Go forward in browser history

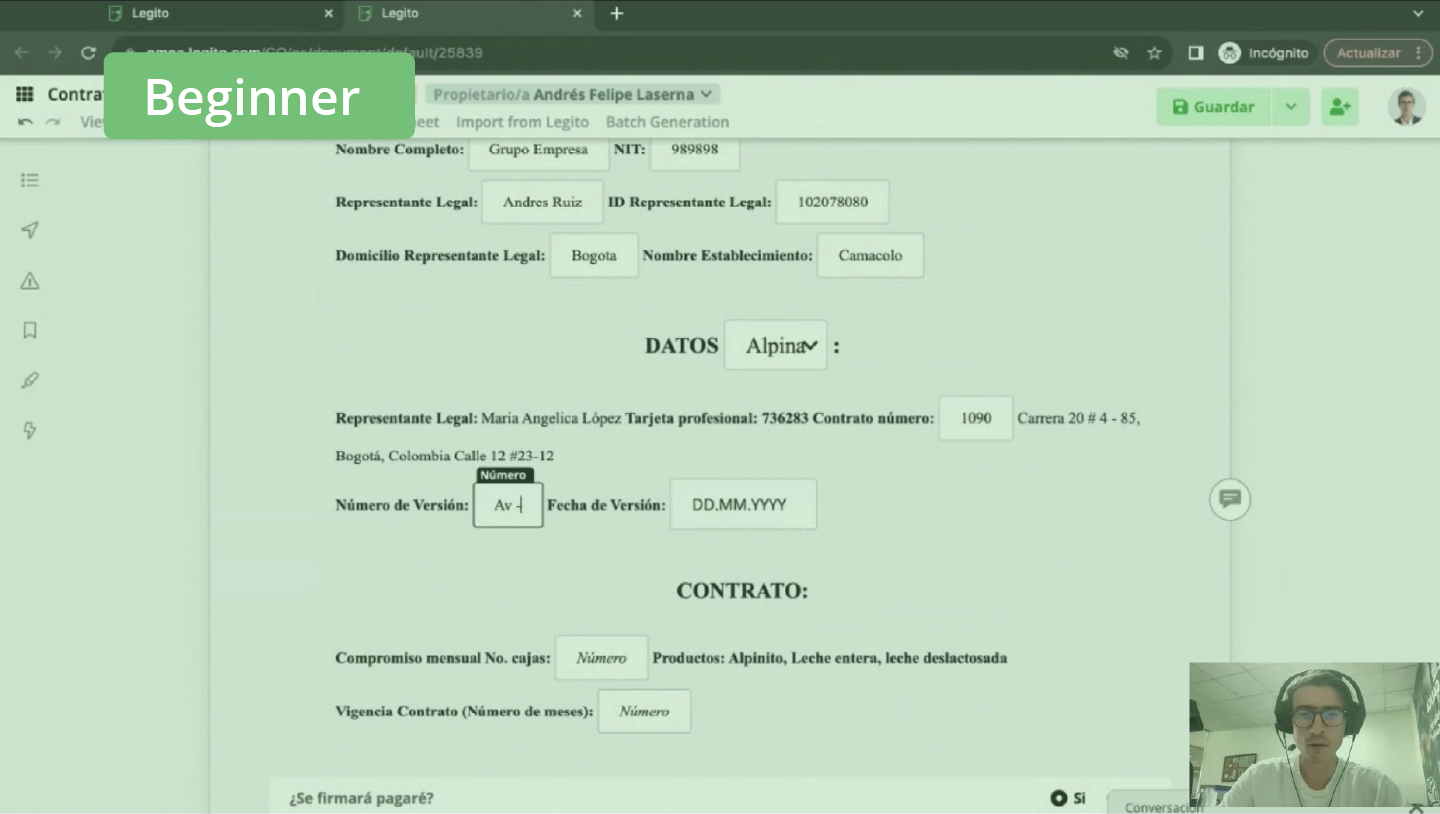pyautogui.click(x=55, y=53)
